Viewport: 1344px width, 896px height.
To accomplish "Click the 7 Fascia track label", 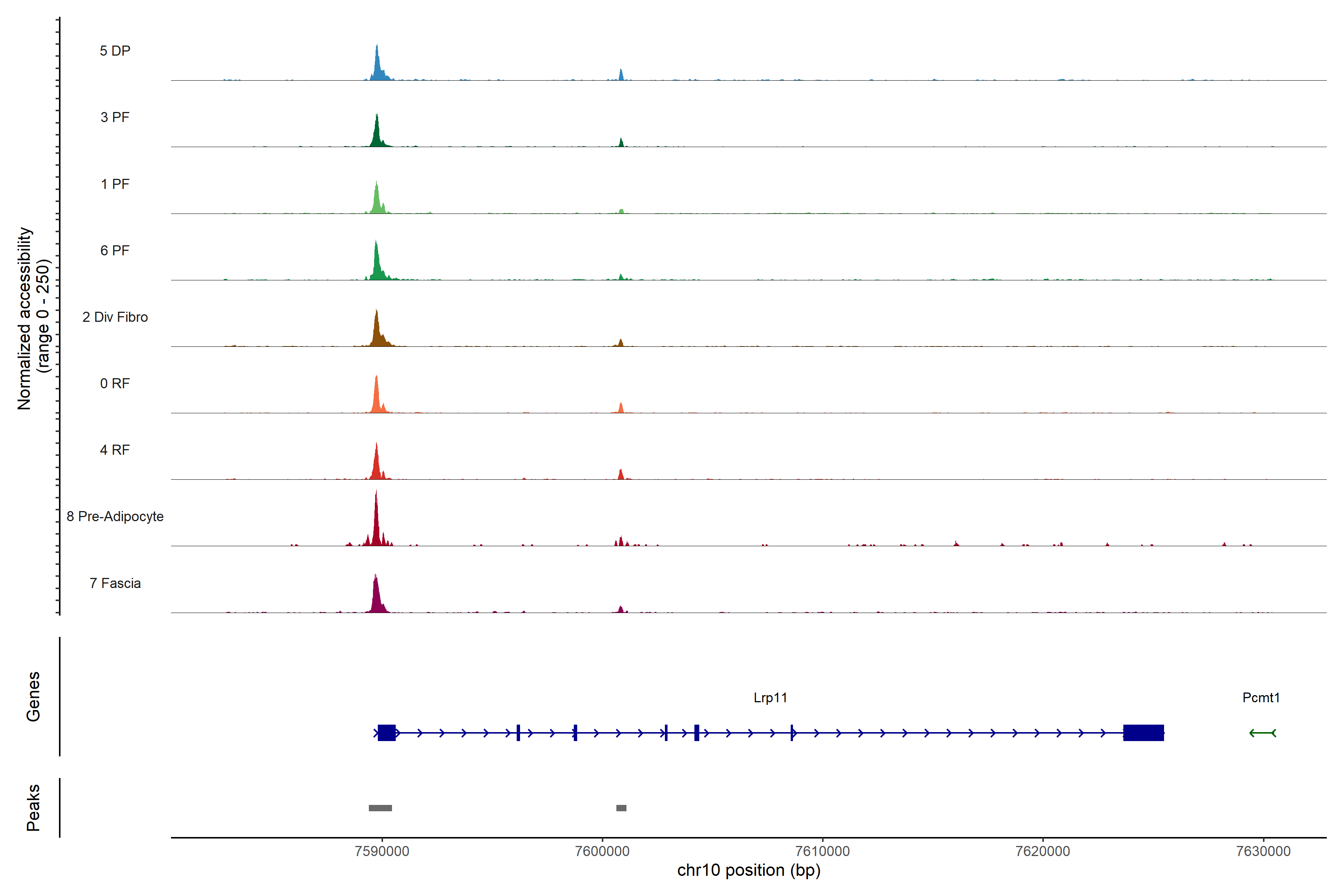I will tap(115, 583).
